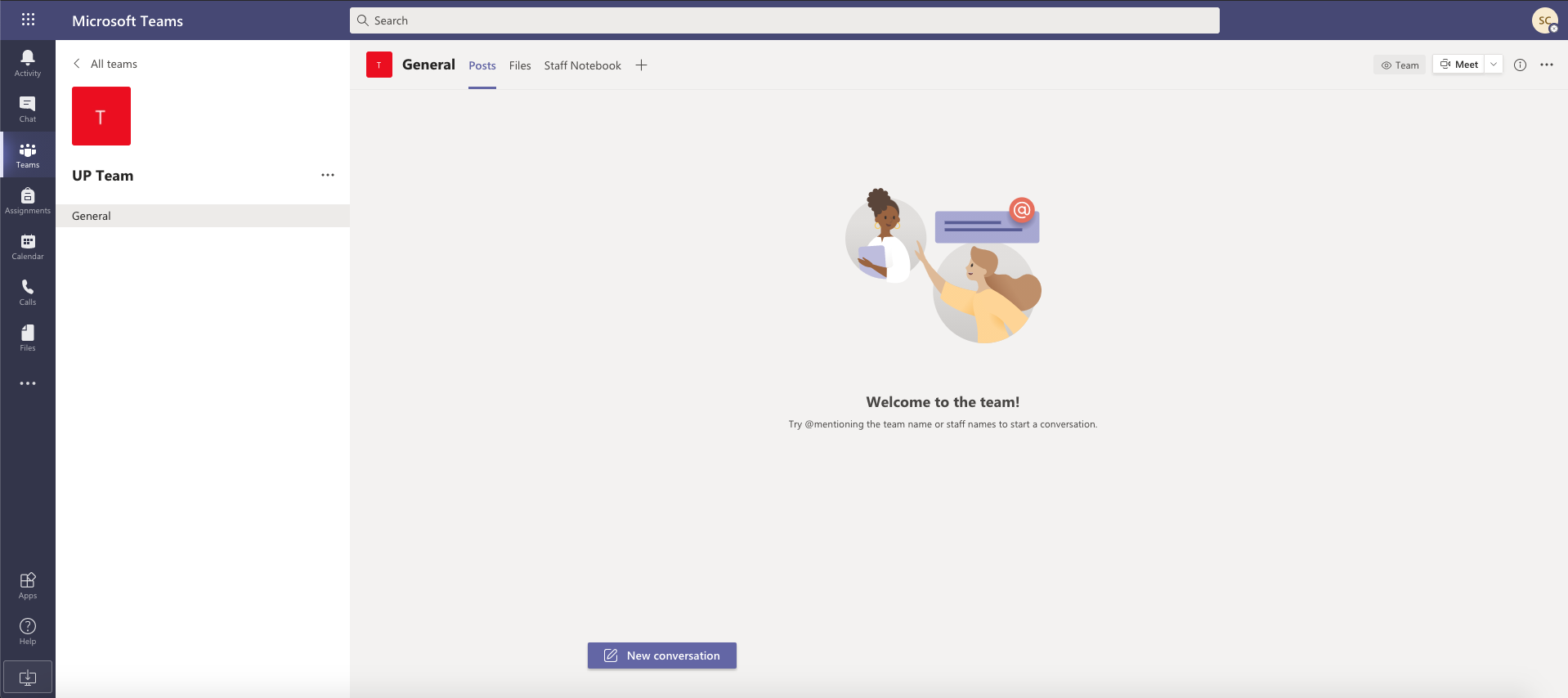Go back to All teams
1568x698 pixels.
click(x=105, y=64)
